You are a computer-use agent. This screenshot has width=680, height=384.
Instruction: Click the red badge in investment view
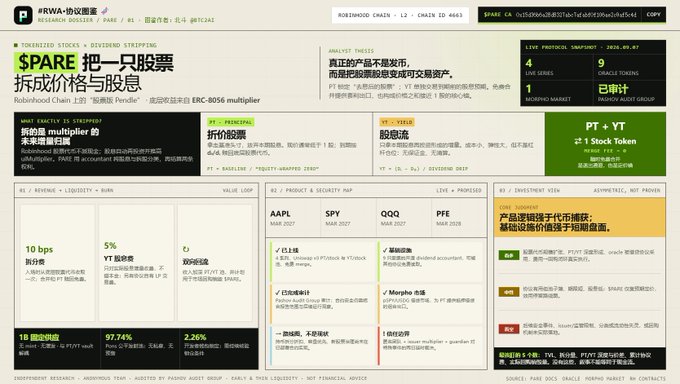coord(509,329)
